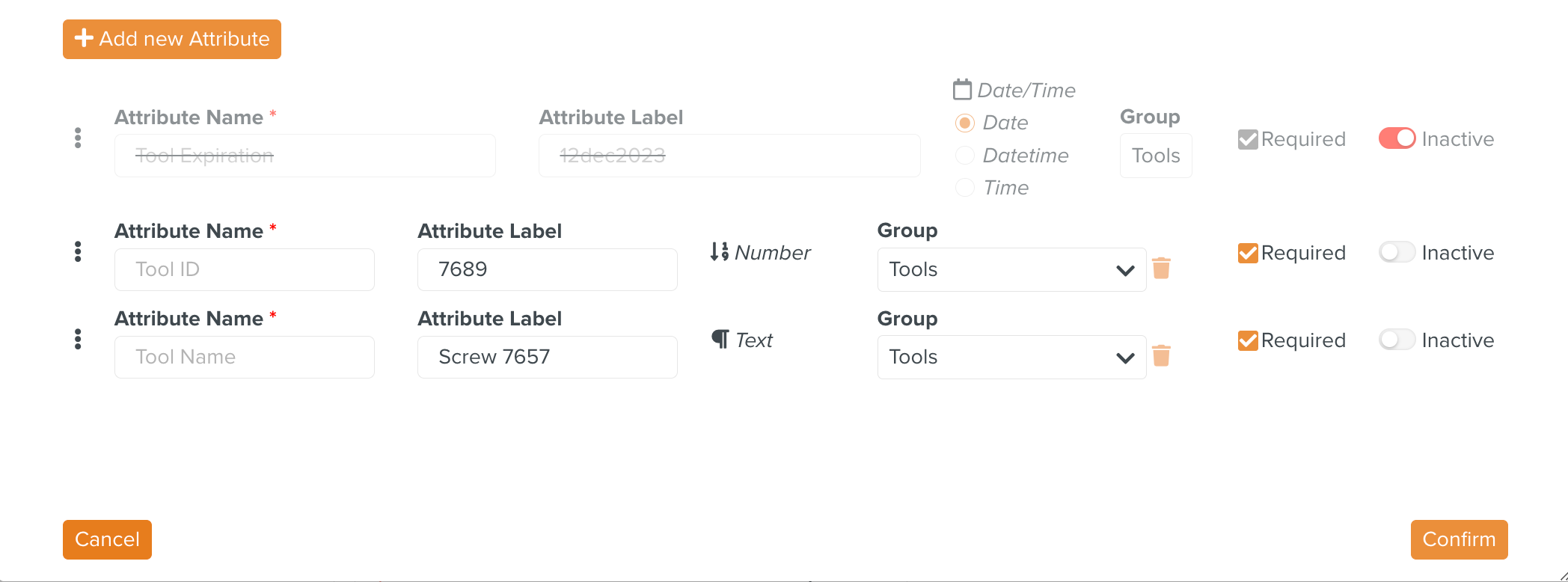Click the Confirm button
This screenshot has height=582, width=1568.
(1459, 539)
